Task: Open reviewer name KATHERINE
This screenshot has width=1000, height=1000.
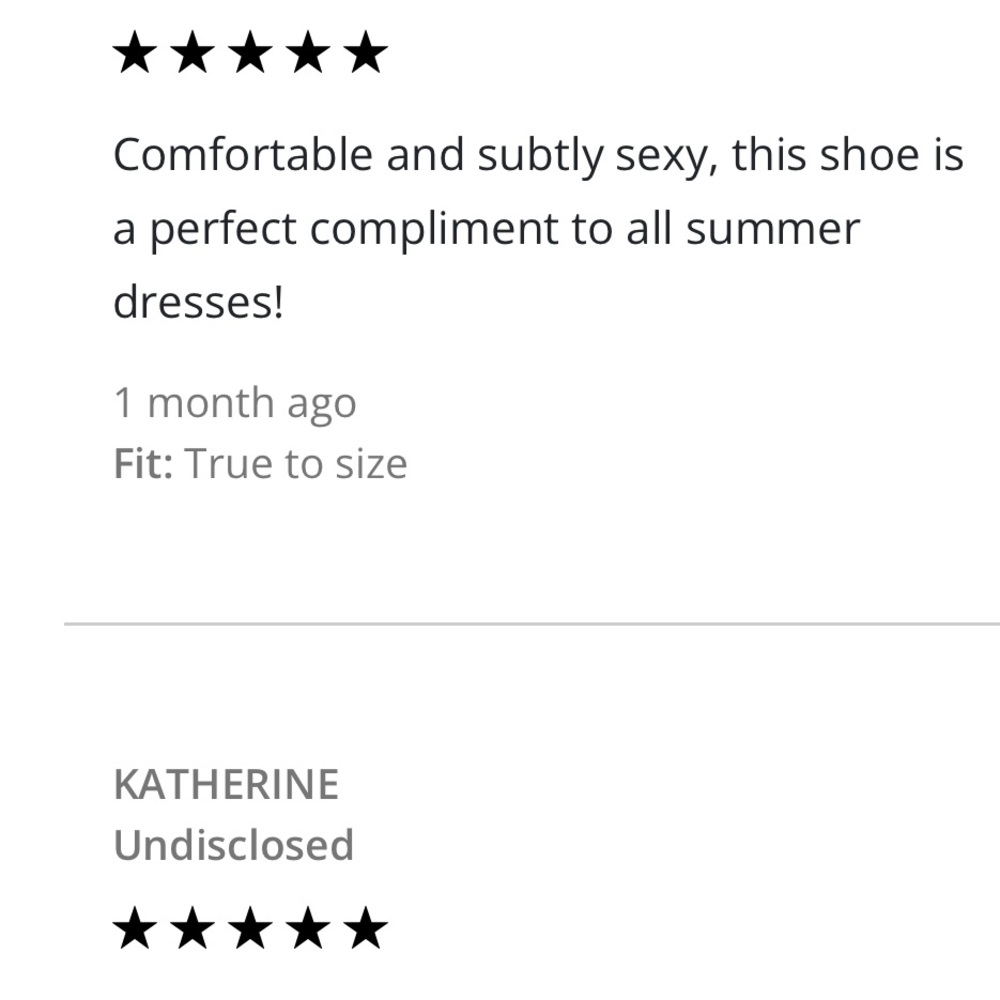Action: pos(226,785)
